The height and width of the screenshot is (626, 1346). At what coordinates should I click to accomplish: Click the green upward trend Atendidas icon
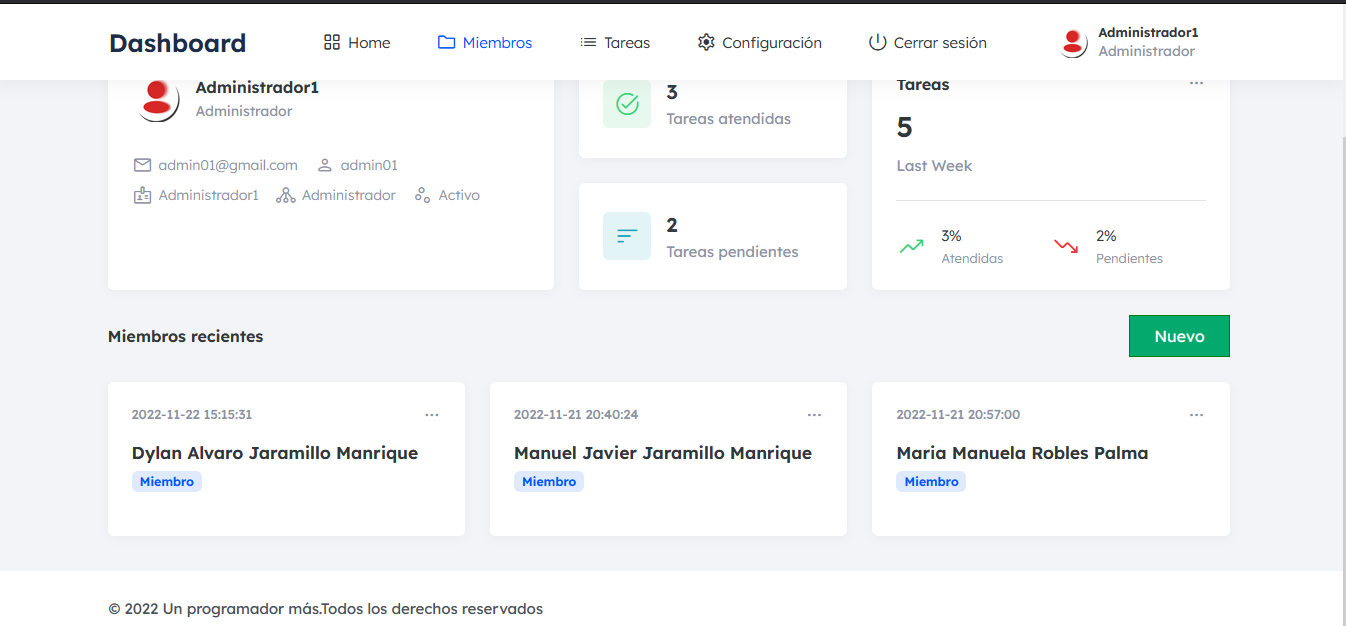pyautogui.click(x=912, y=246)
